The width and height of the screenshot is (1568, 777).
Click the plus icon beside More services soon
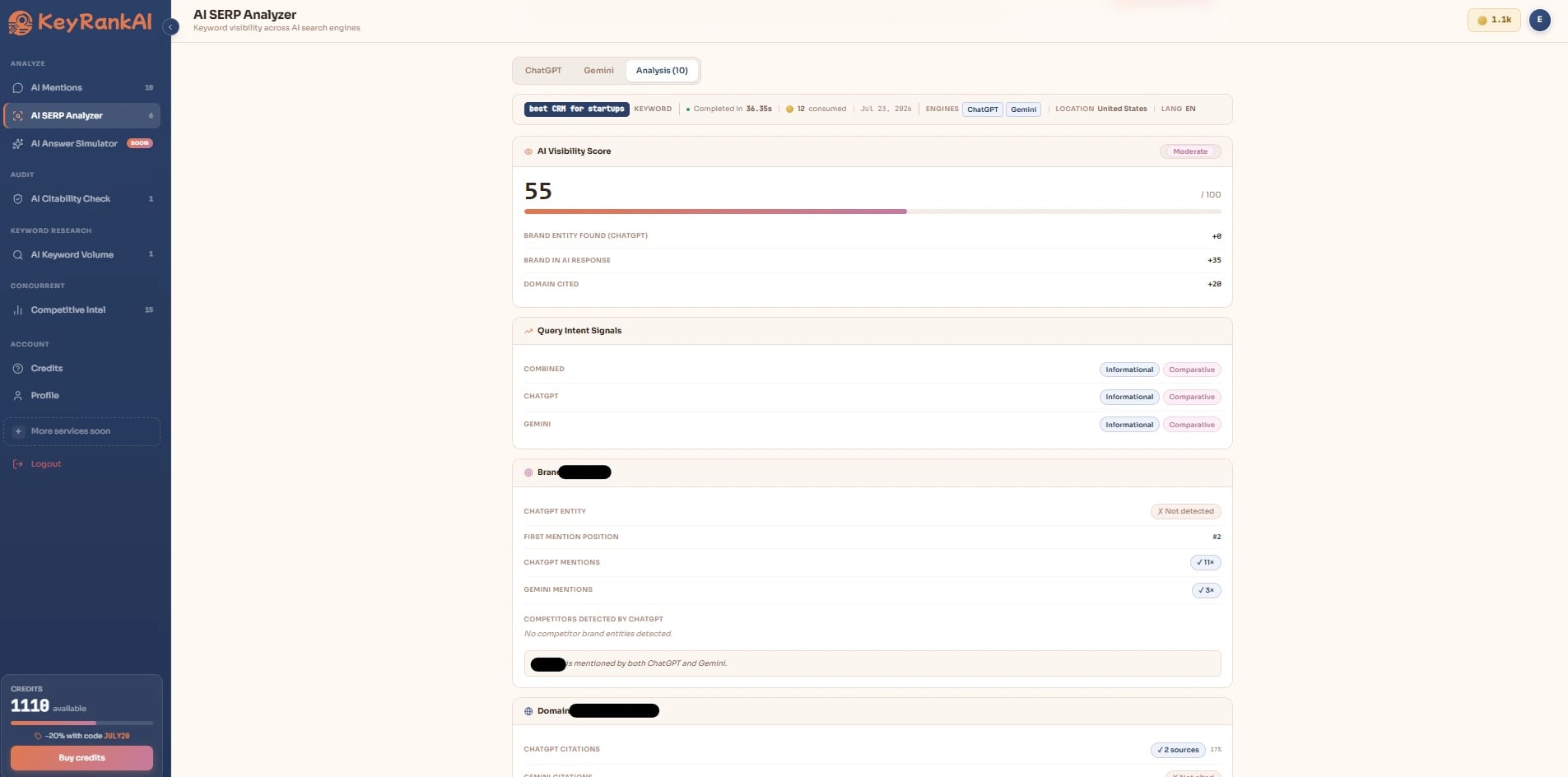pyautogui.click(x=18, y=431)
